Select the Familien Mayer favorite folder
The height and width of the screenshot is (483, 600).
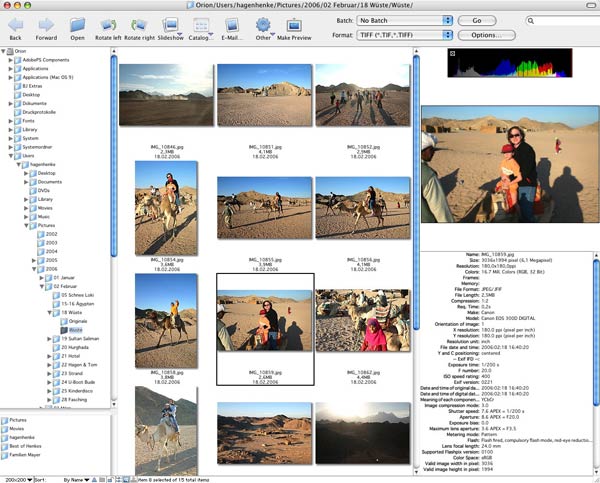tap(21, 455)
